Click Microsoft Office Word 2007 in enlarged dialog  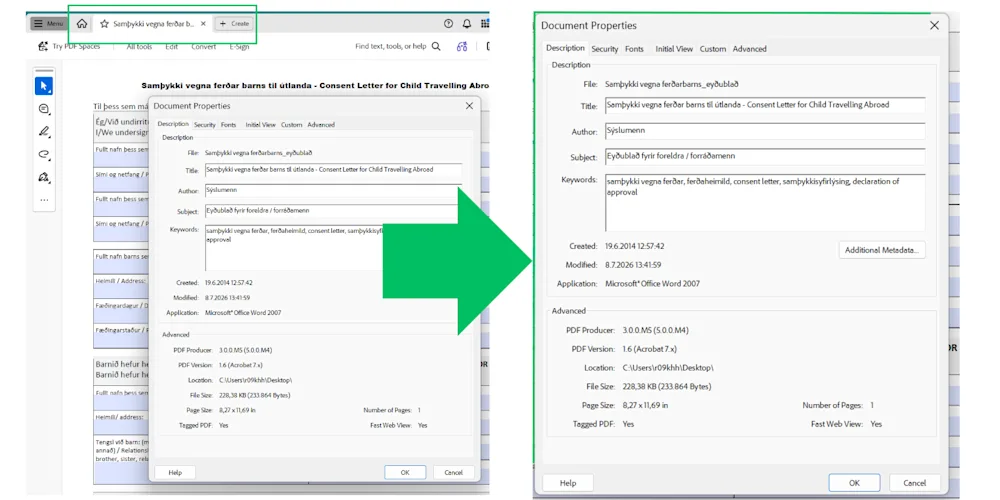(652, 284)
